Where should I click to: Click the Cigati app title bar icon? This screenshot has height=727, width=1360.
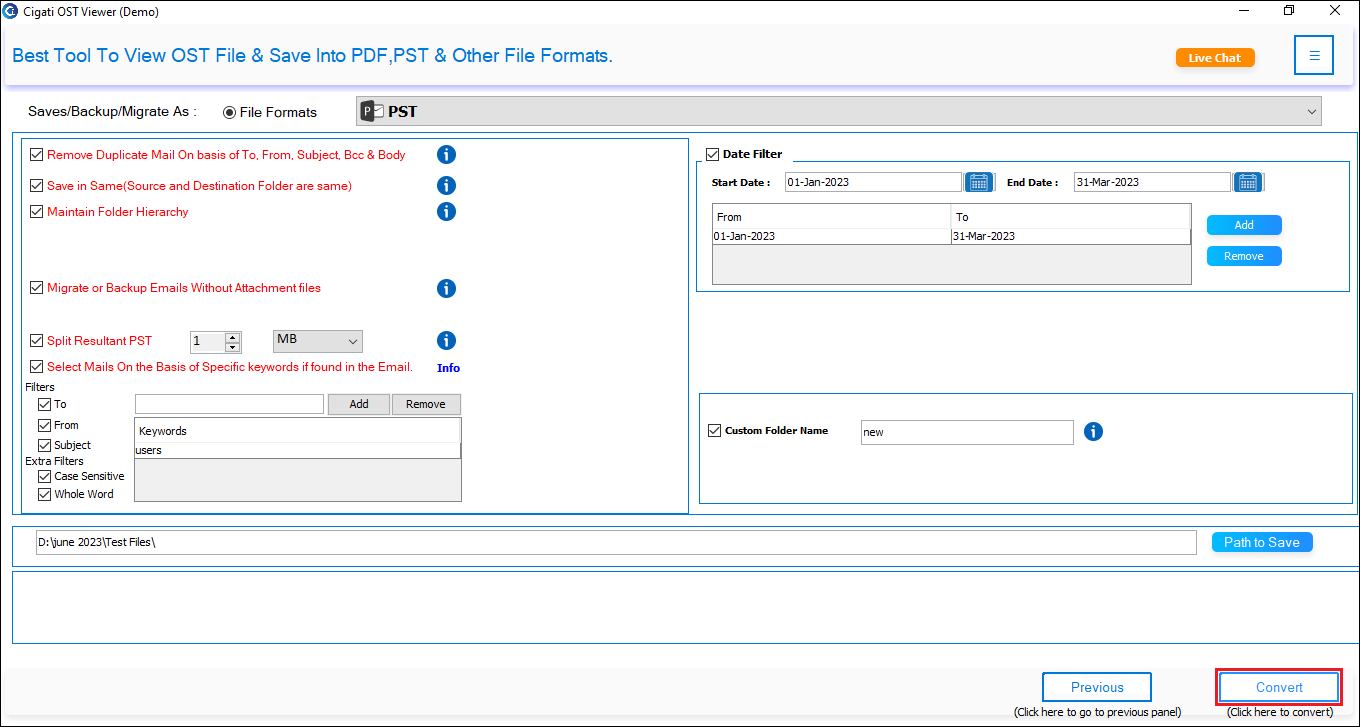10,12
